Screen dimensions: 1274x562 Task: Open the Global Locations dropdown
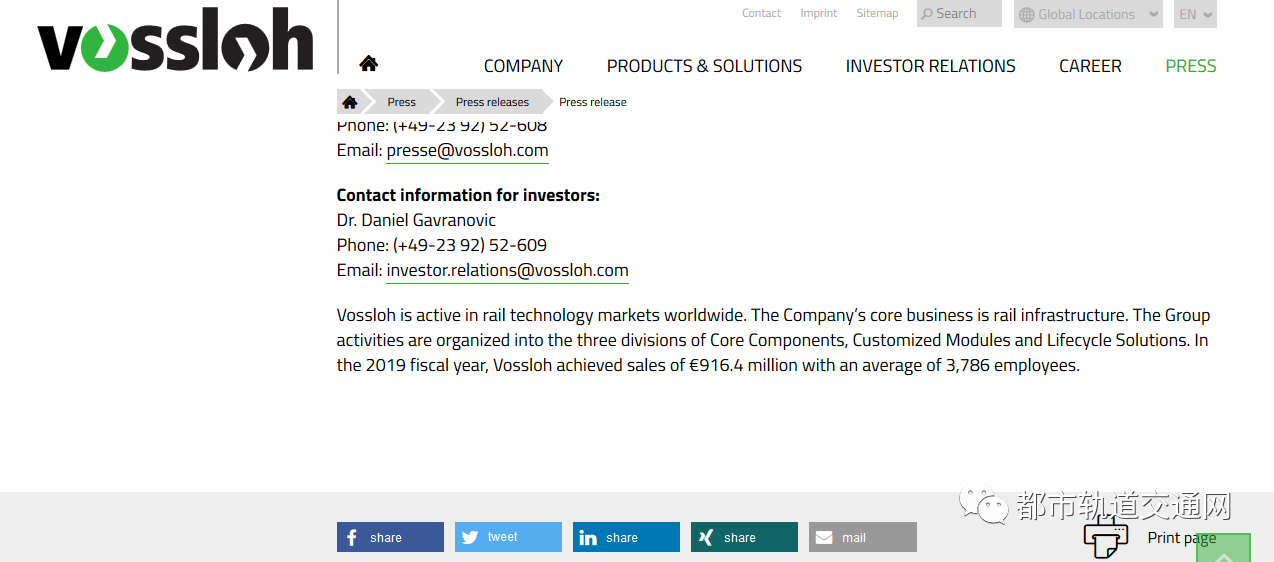pos(1088,14)
